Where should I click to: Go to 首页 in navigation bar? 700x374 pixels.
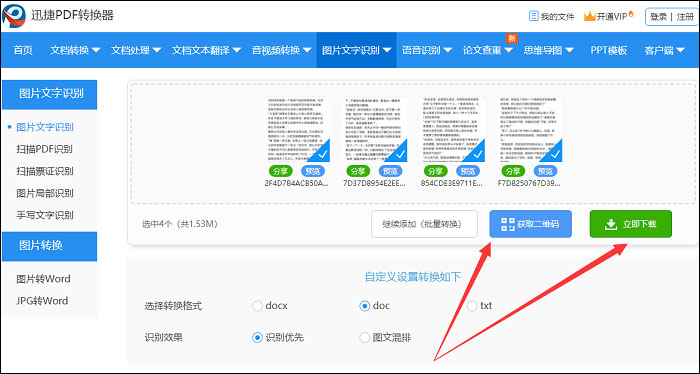[x=23, y=50]
